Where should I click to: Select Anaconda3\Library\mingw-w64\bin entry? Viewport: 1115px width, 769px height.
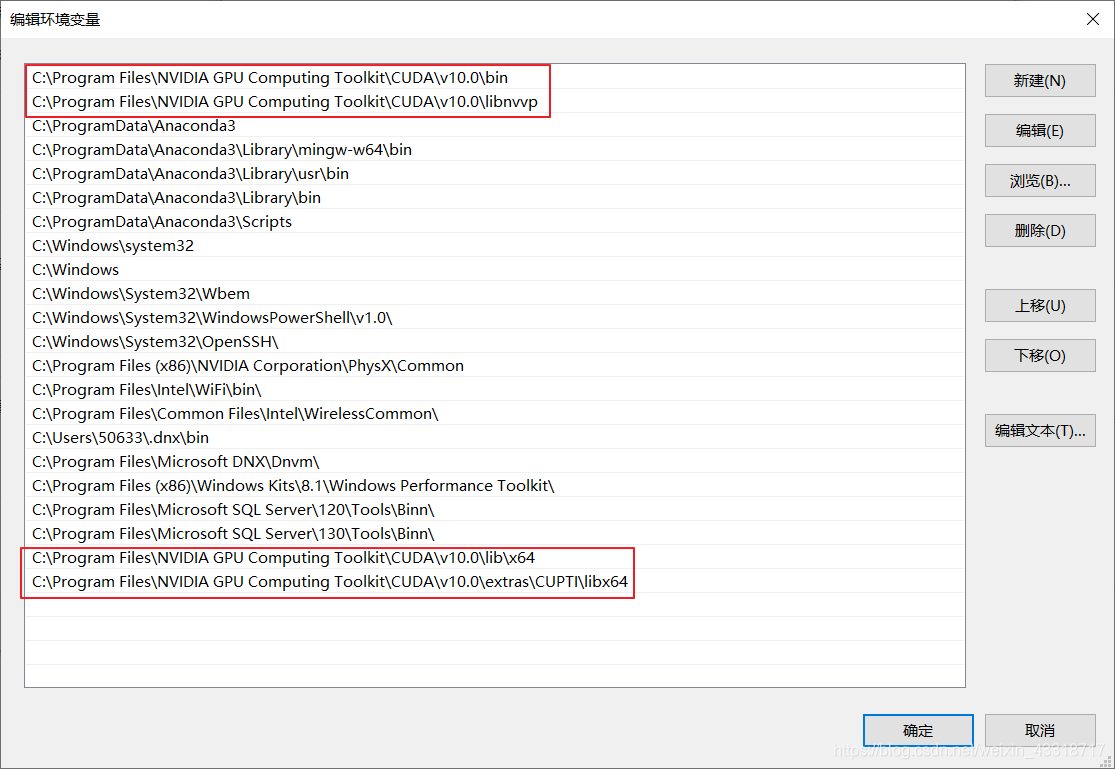point(495,149)
